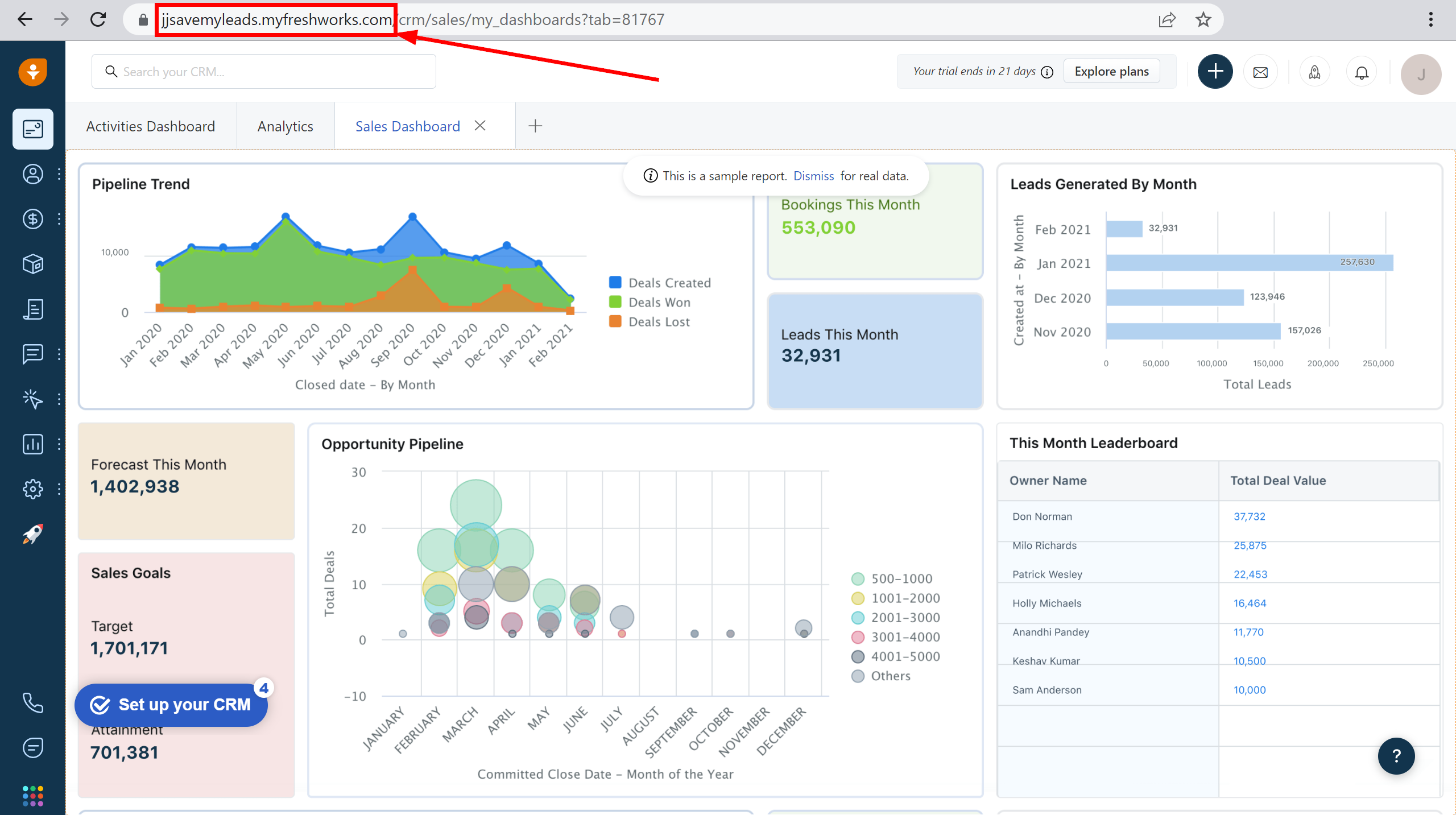Screen dimensions: 1456x815
Task: Open the Conversations chat sidebar icon
Action: click(33, 354)
